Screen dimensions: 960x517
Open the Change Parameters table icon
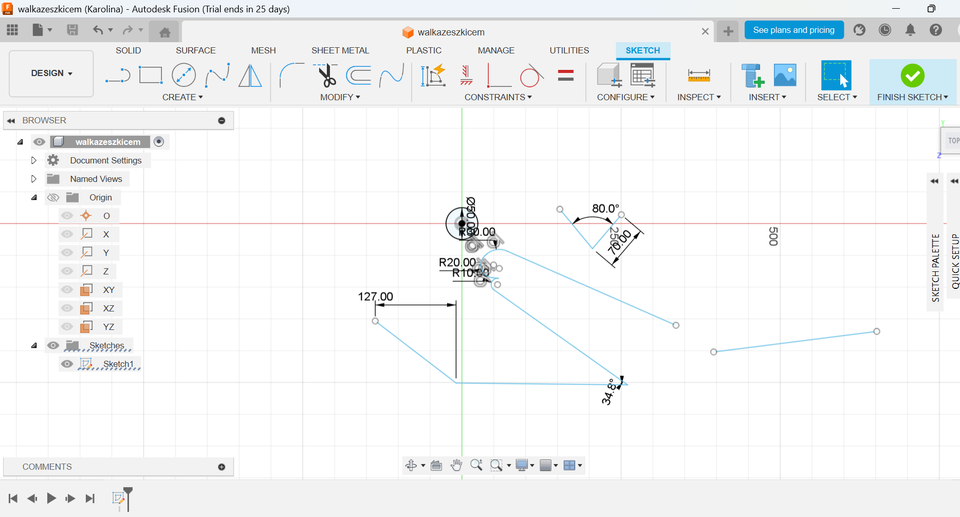(x=643, y=75)
